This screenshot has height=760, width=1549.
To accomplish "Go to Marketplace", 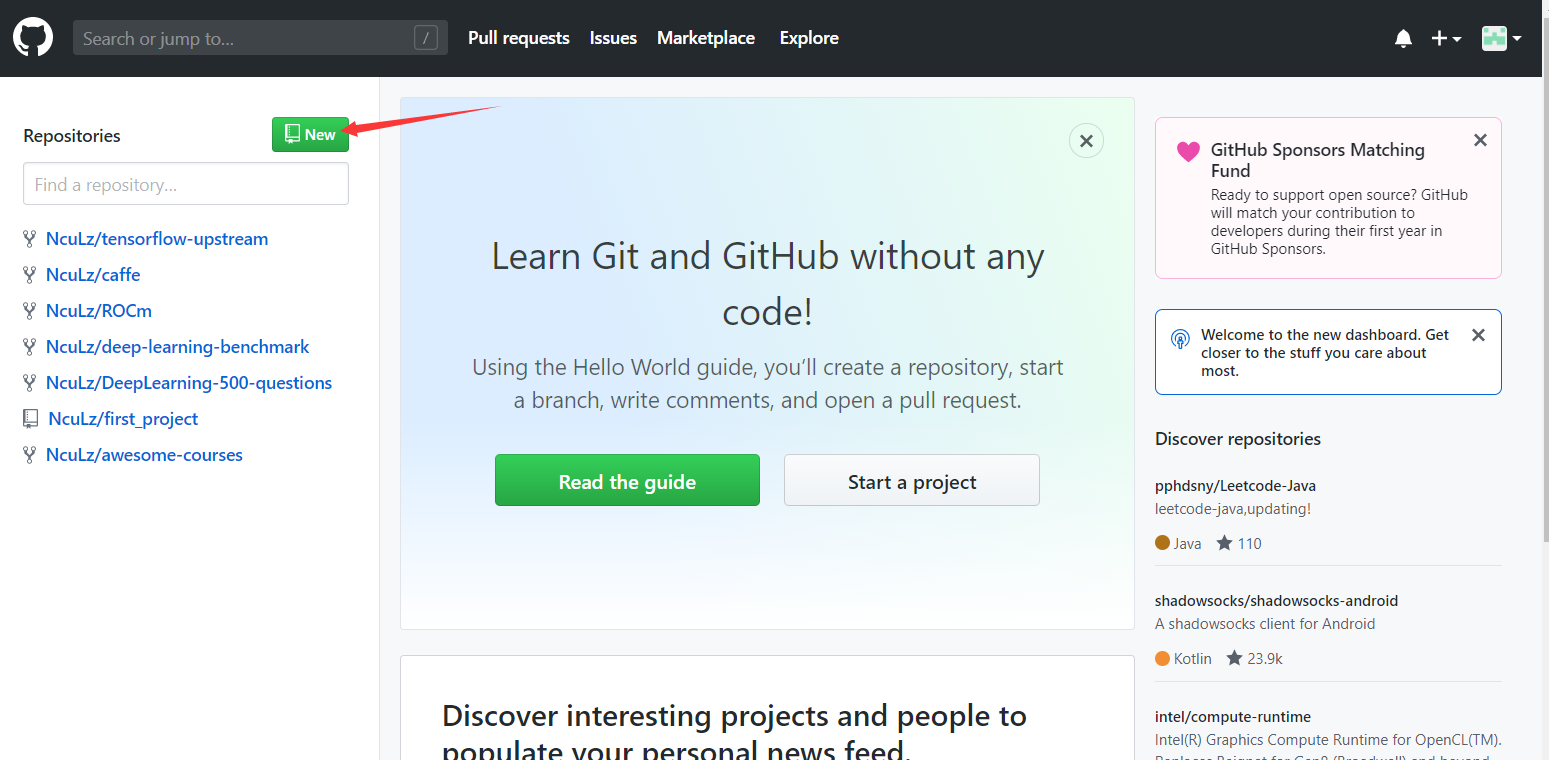I will click(706, 38).
